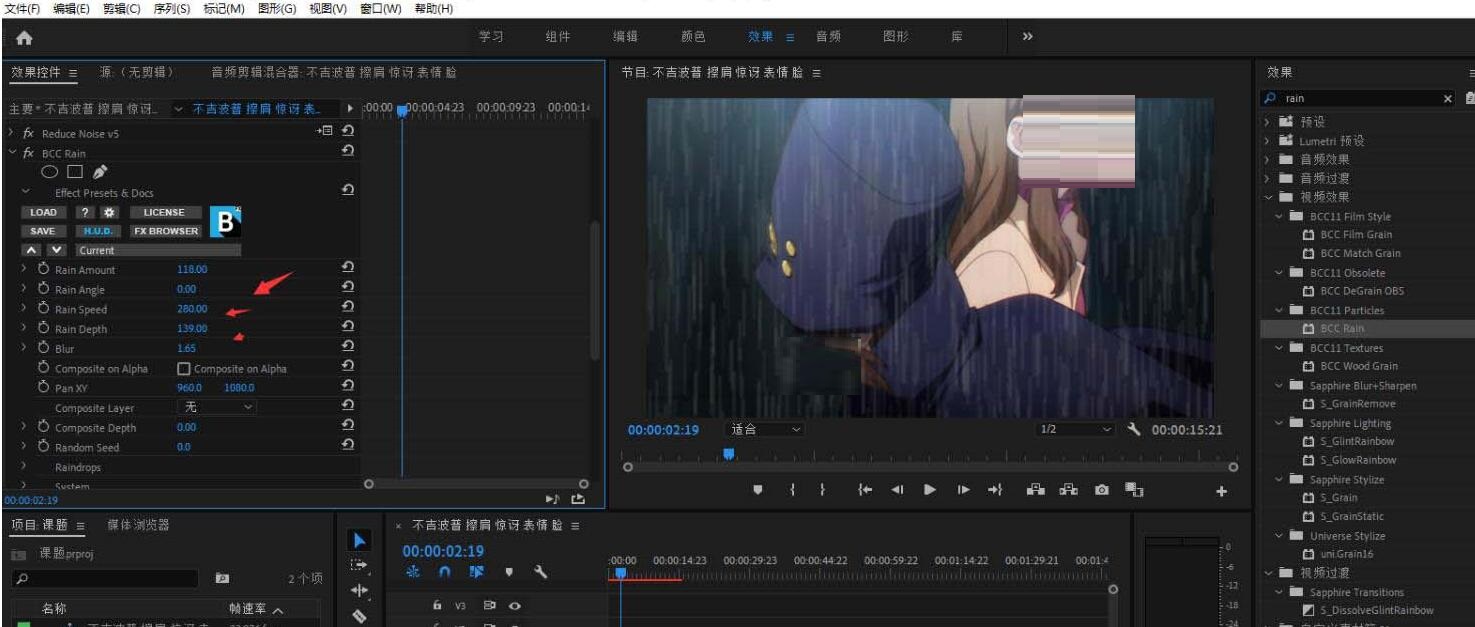Select the Razor tool
Viewport: 1475px width, 627px height.
[x=359, y=616]
